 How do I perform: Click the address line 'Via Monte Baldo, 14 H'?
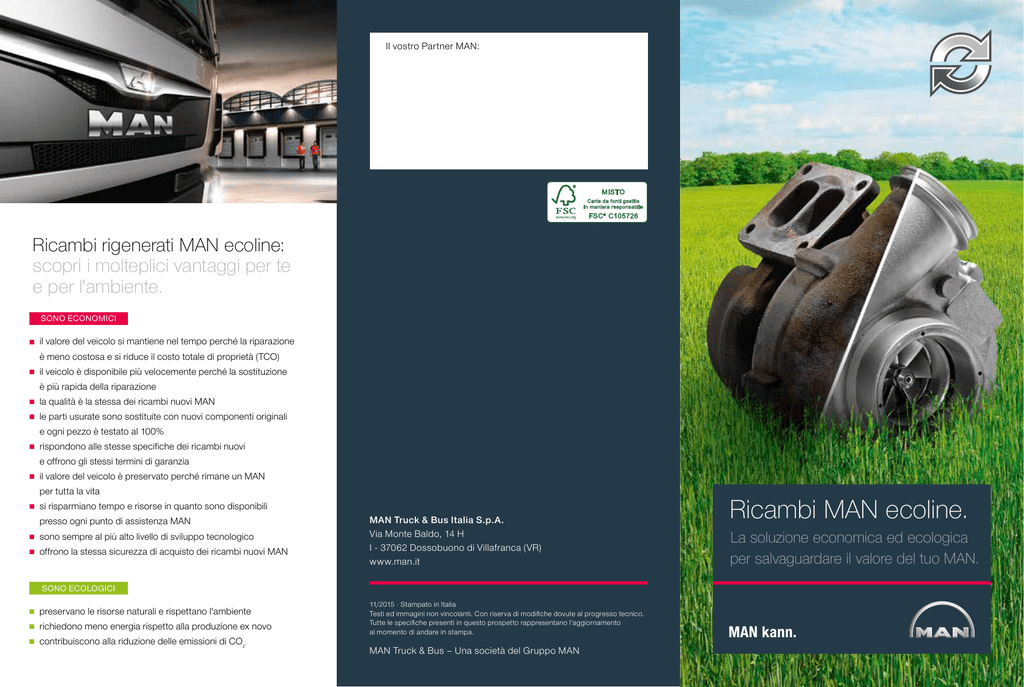coord(417,534)
